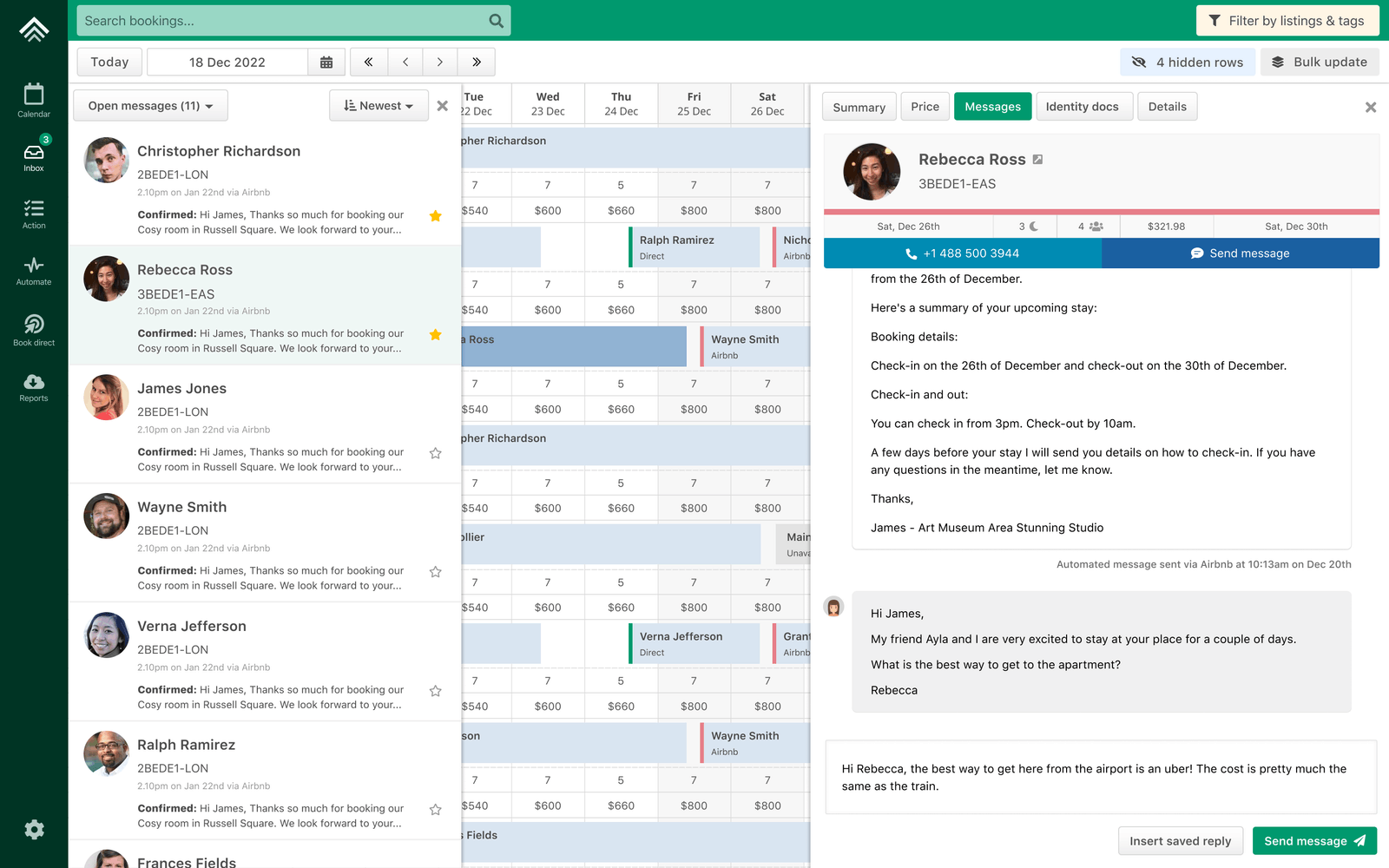This screenshot has height=868, width=1389.
Task: Star Ralph Ramirez's message
Action: pos(436,810)
